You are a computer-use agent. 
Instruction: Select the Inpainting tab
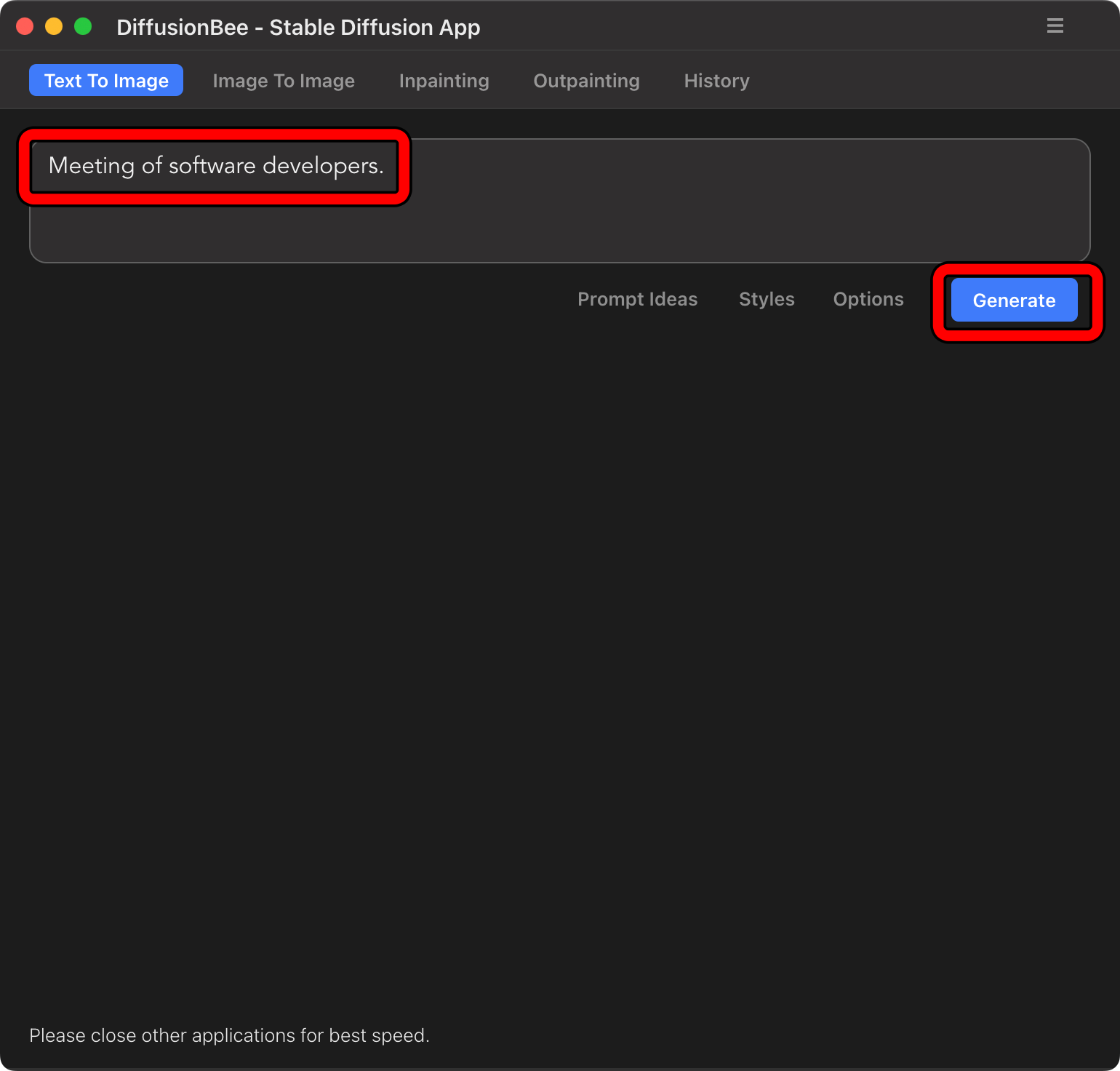444,80
